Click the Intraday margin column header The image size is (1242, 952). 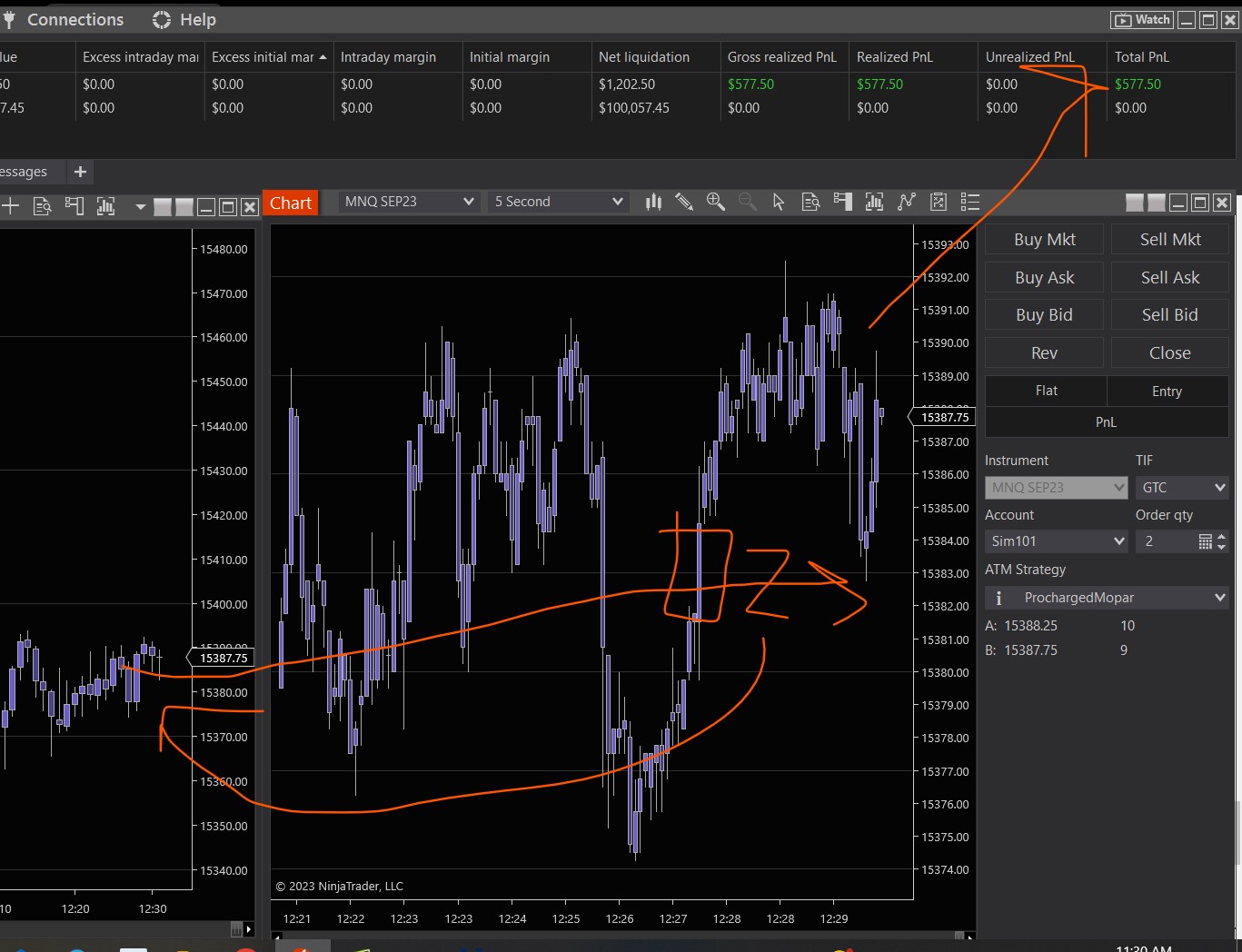pyautogui.click(x=398, y=56)
